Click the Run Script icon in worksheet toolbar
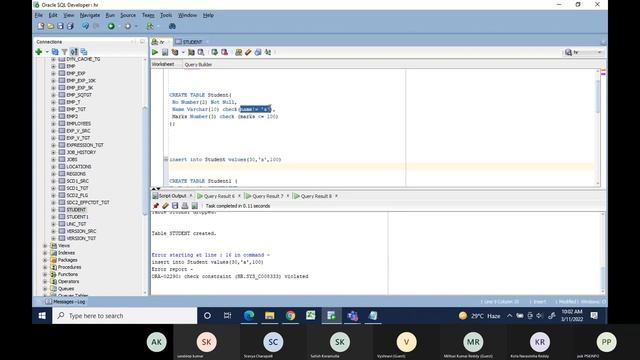 (x=165, y=52)
